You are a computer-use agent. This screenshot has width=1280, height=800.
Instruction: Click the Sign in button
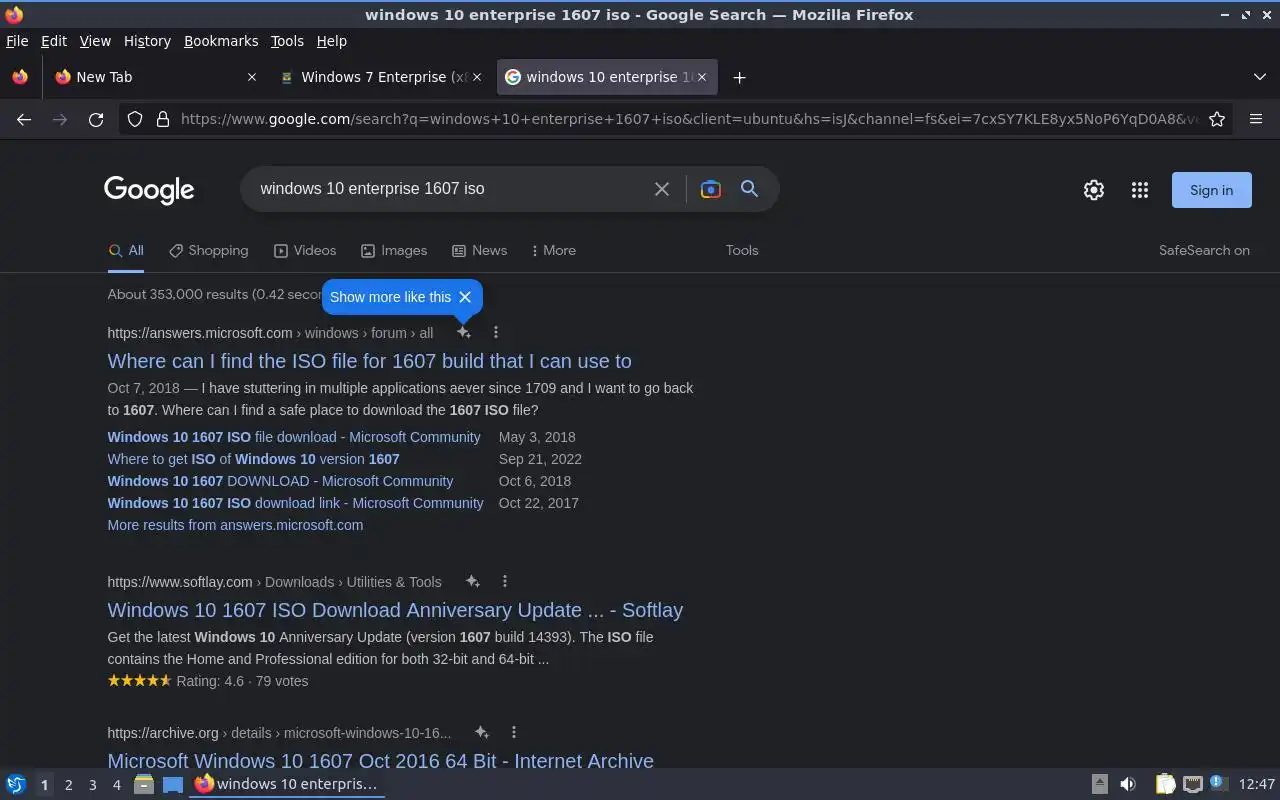click(x=1211, y=190)
